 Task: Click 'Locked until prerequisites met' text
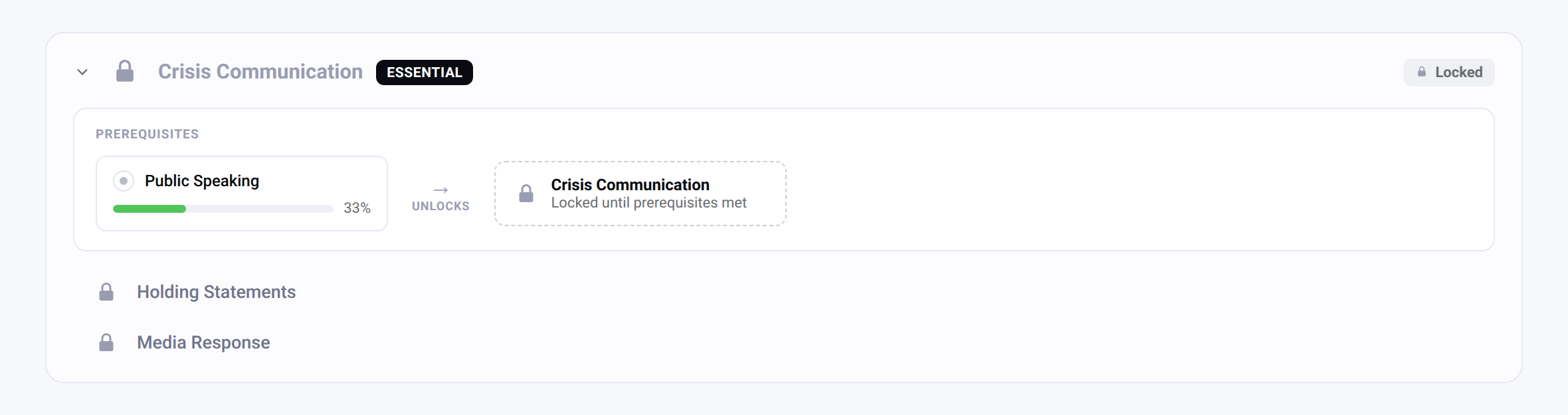[648, 203]
